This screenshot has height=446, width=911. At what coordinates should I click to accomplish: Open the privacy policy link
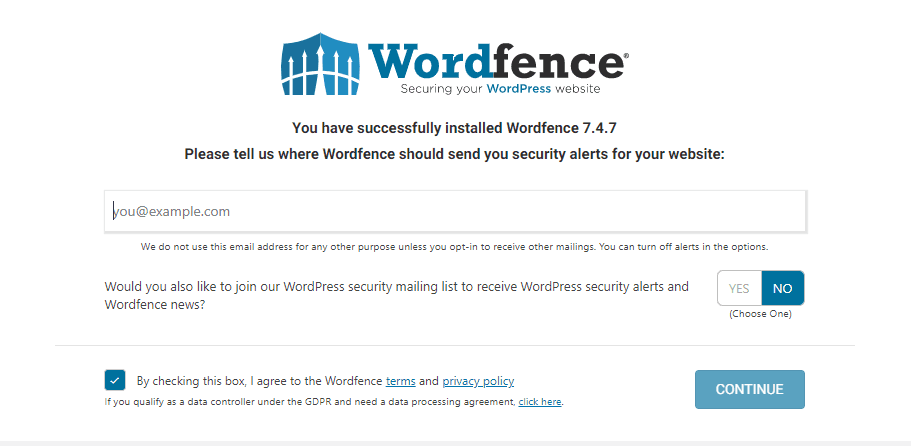tap(478, 381)
